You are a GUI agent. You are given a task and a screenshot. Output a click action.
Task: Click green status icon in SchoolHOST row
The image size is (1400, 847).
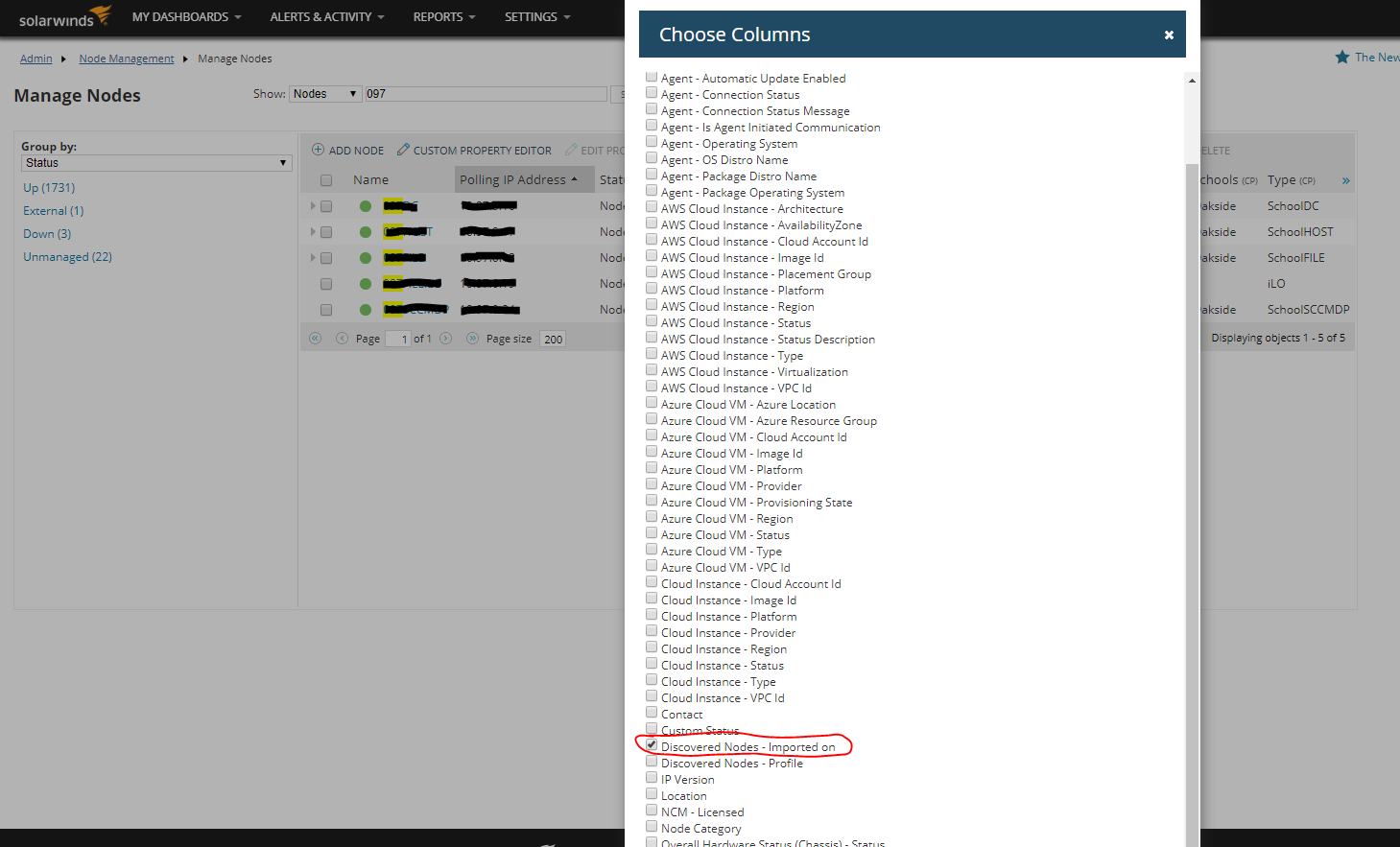point(366,232)
